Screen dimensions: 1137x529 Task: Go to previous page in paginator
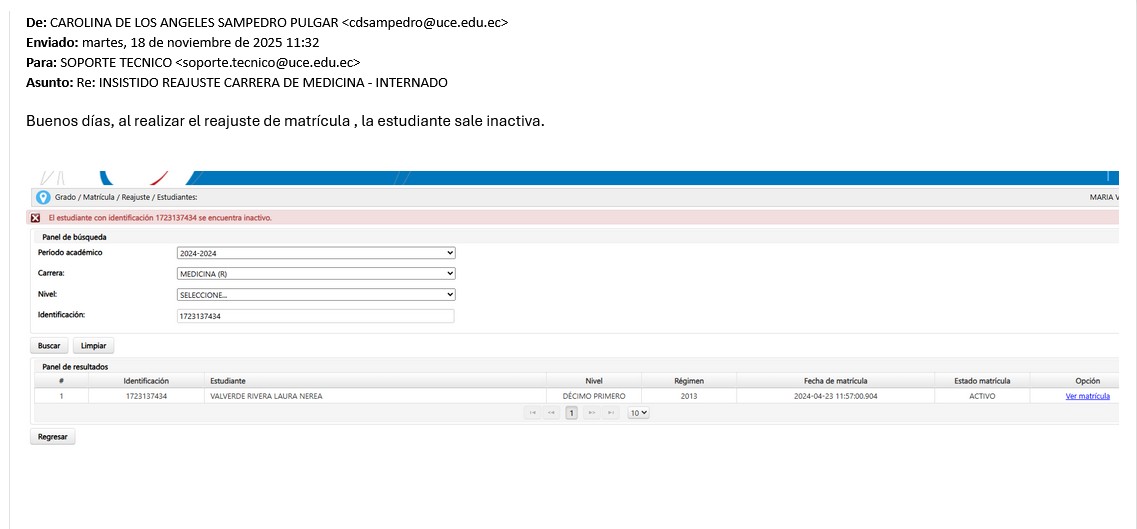[x=552, y=412]
